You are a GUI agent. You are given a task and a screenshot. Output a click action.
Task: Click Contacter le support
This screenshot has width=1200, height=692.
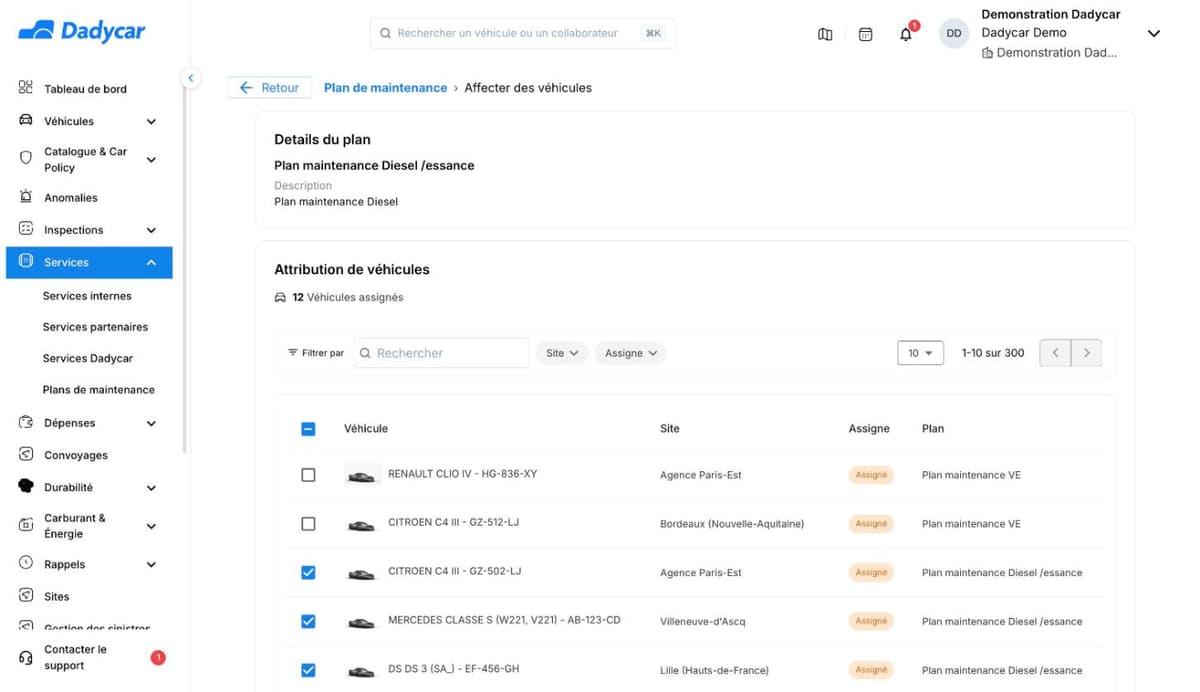[76, 657]
